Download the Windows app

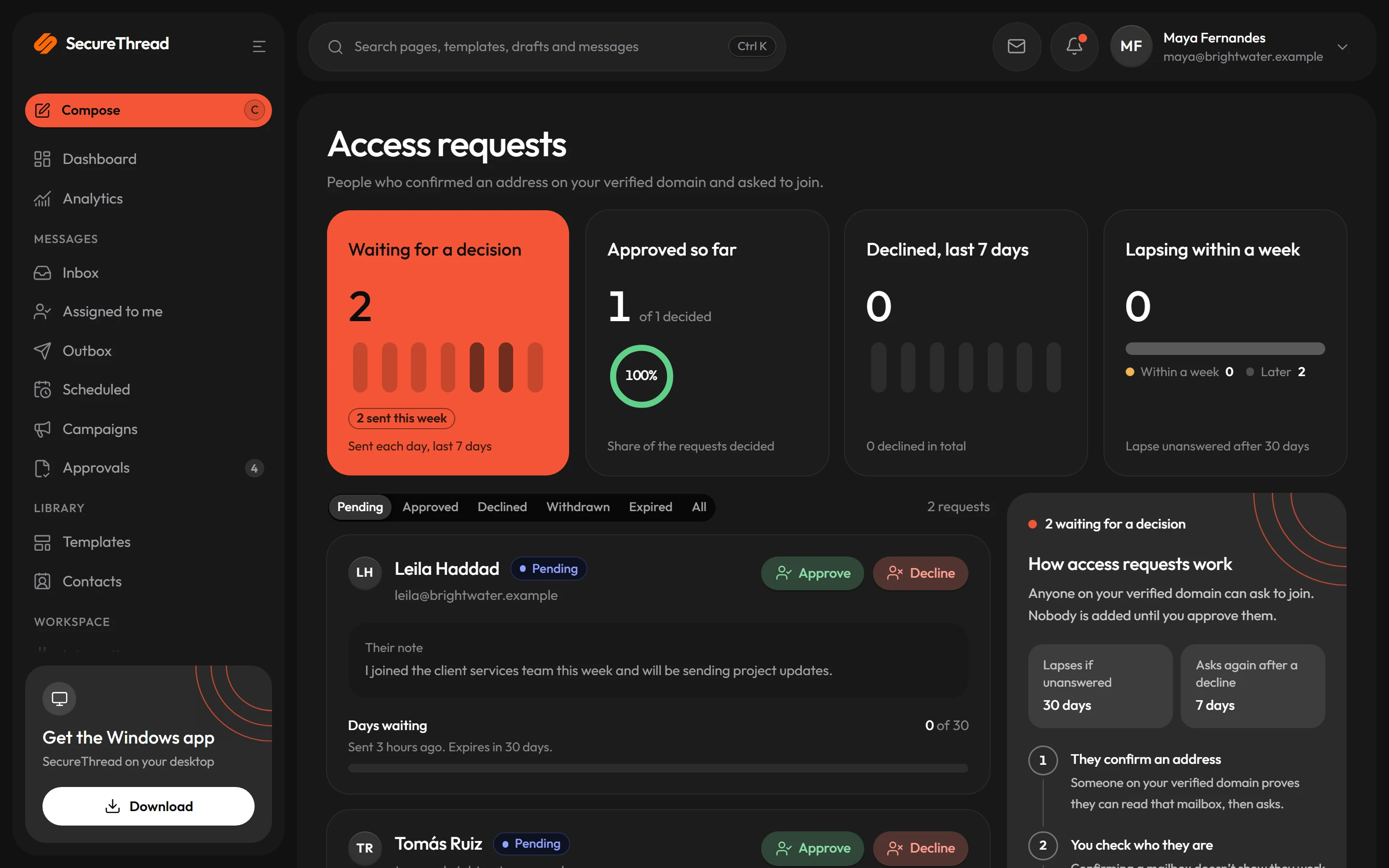pyautogui.click(x=148, y=806)
